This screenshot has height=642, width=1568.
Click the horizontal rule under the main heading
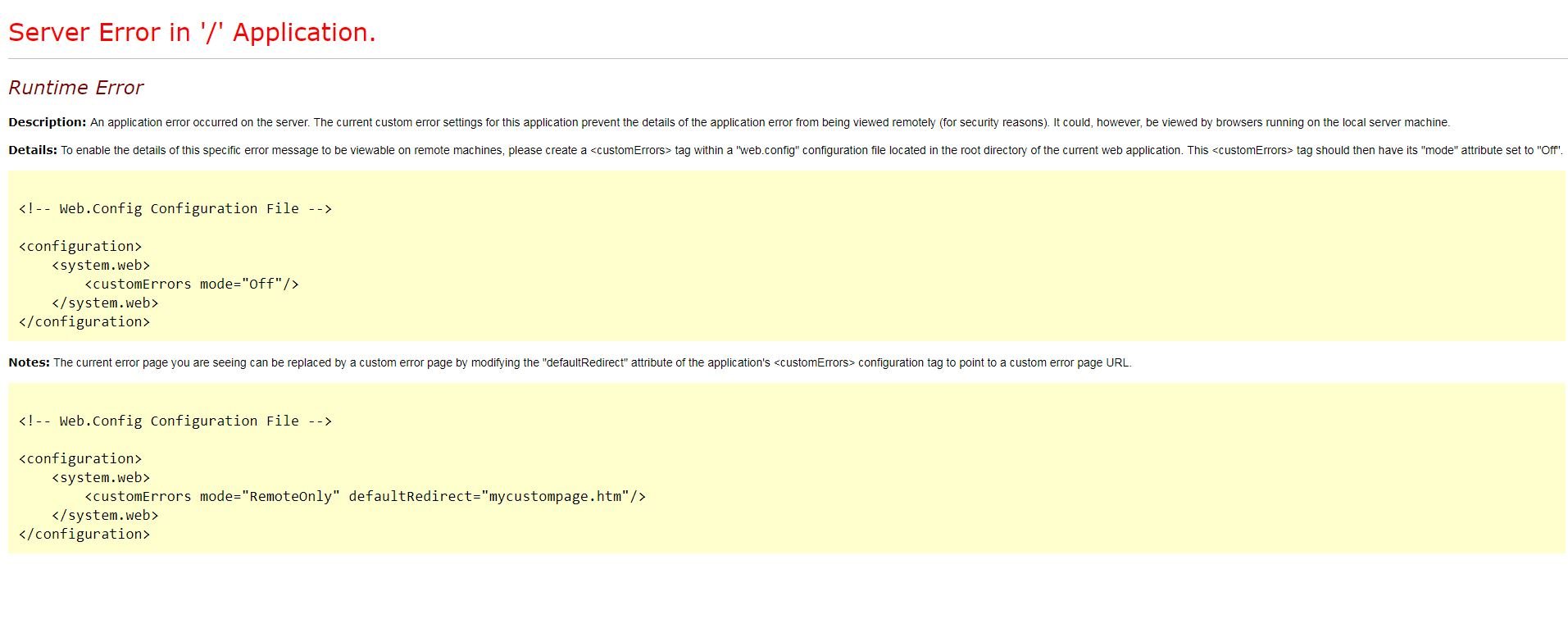tap(787, 59)
